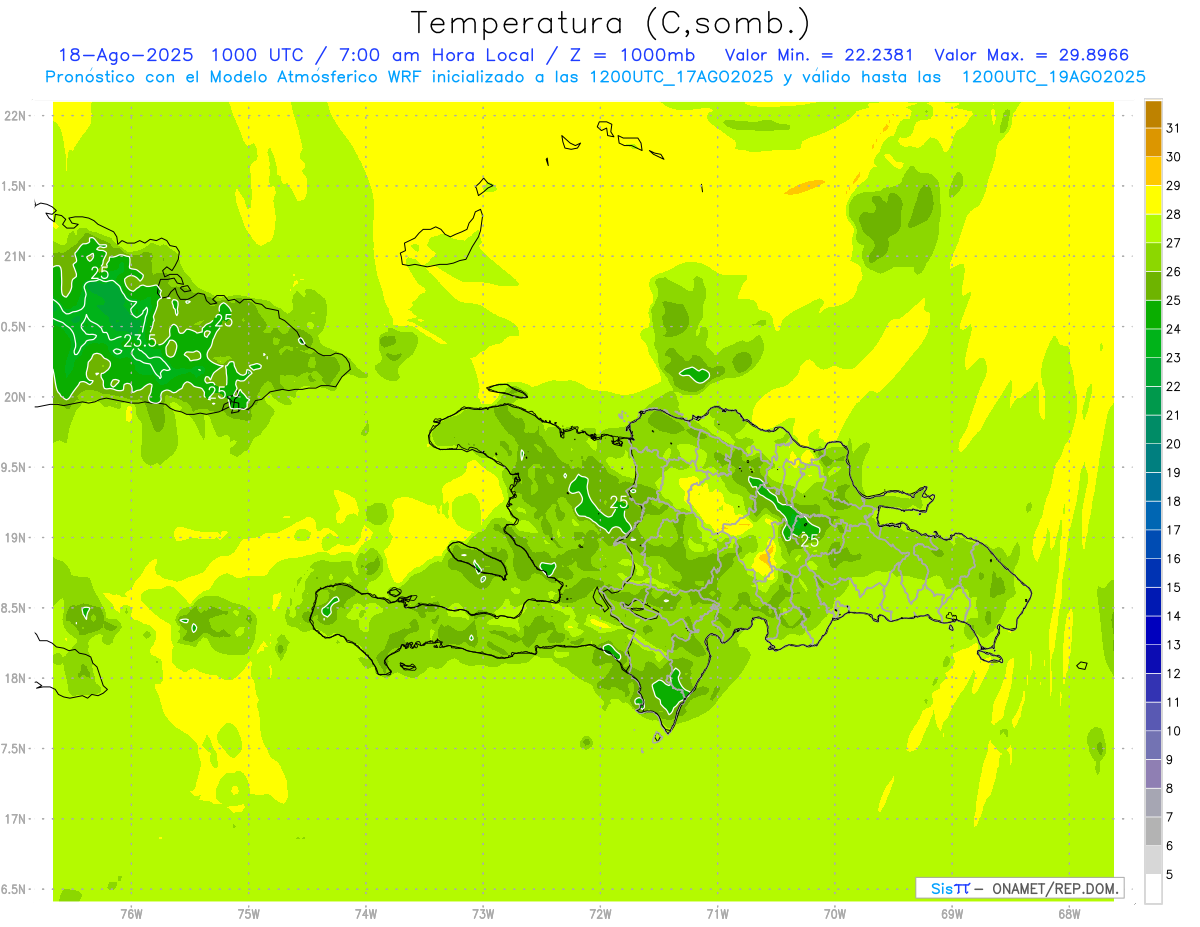Click the color scale label '9'
This screenshot has width=1200, height=927.
click(1169, 760)
